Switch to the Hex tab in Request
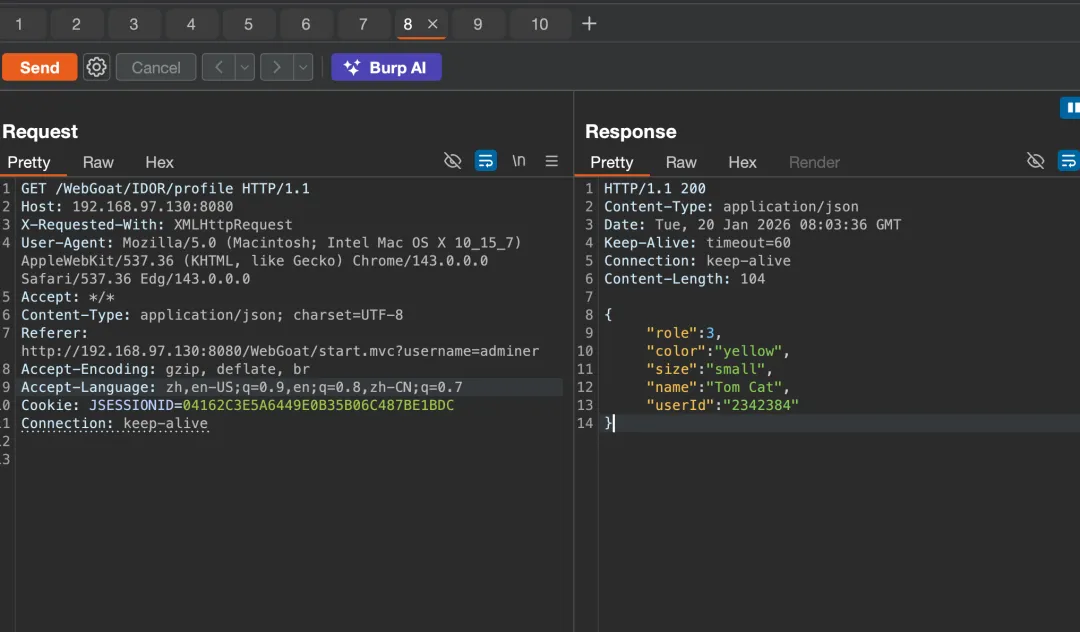The width and height of the screenshot is (1080, 632). pyautogui.click(x=159, y=162)
